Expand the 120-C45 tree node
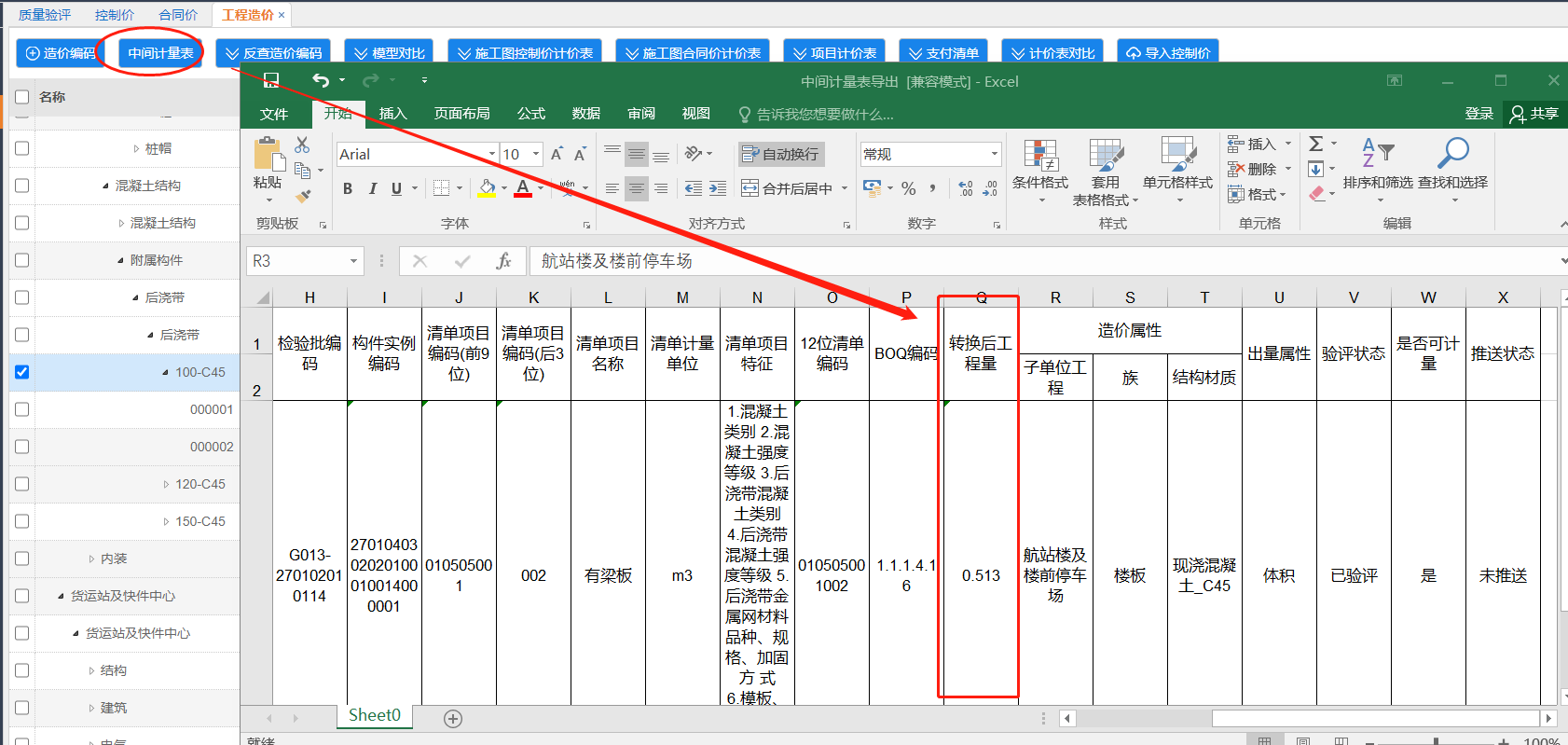1568x745 pixels. click(x=166, y=484)
